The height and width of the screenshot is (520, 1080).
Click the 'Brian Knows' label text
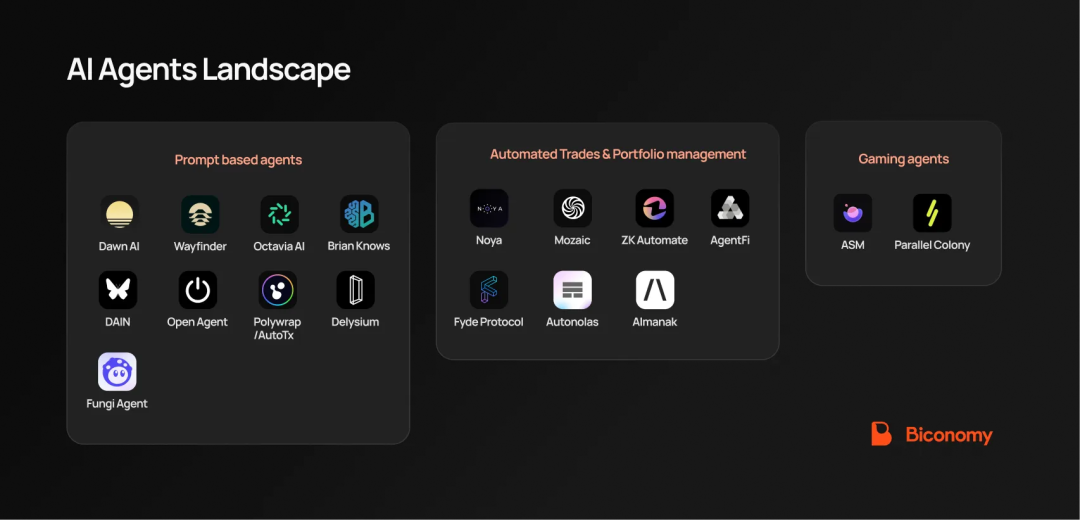(359, 246)
